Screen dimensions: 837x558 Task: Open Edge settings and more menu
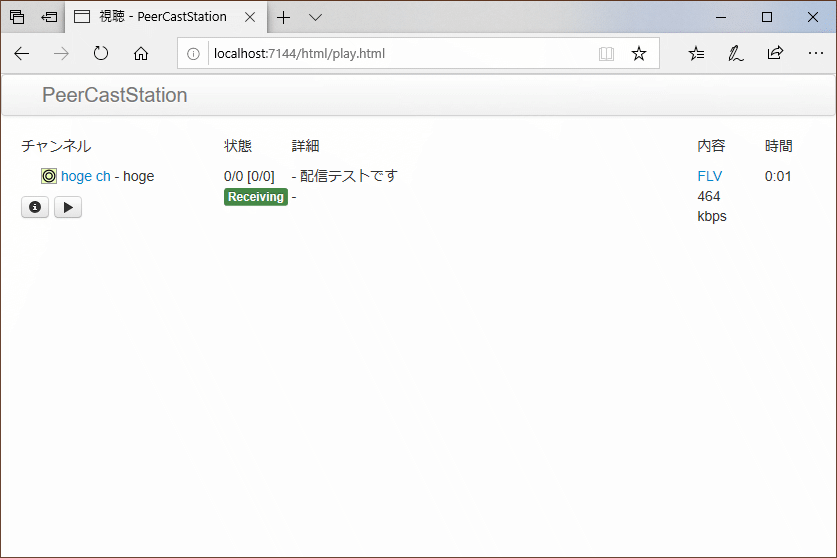pos(816,53)
